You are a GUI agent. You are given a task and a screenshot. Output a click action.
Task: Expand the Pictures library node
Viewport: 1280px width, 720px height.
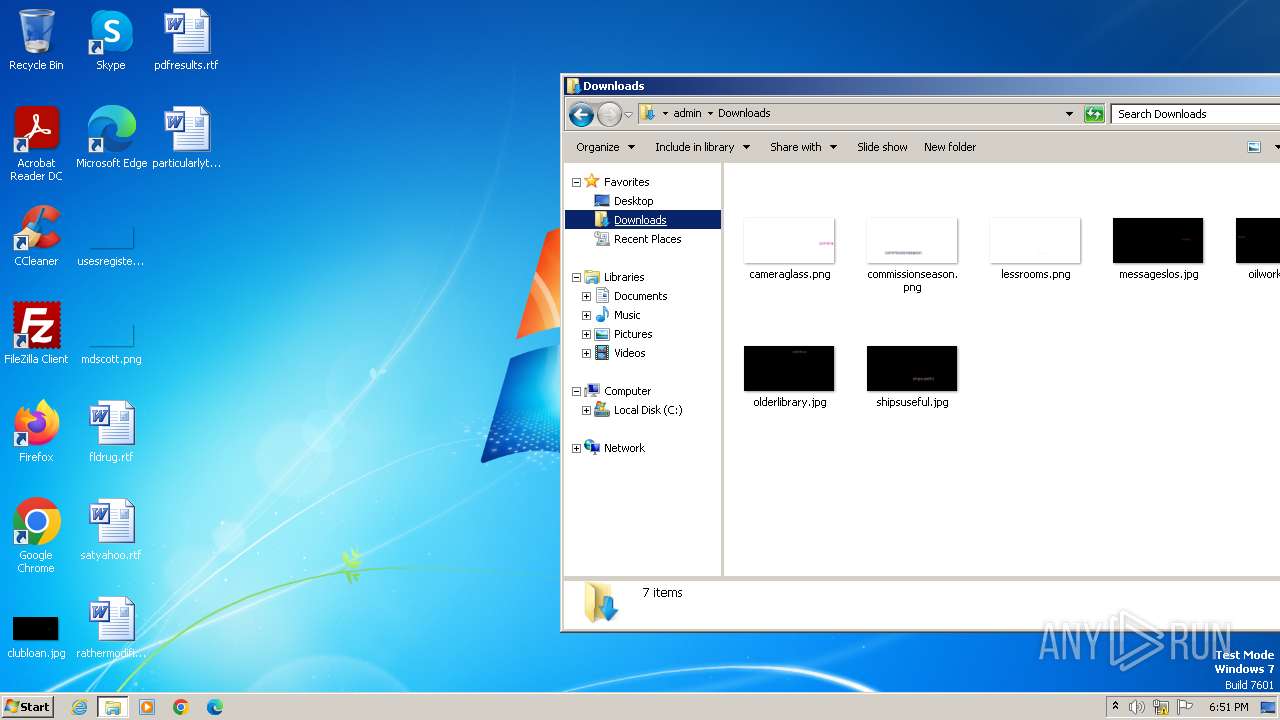pyautogui.click(x=586, y=334)
